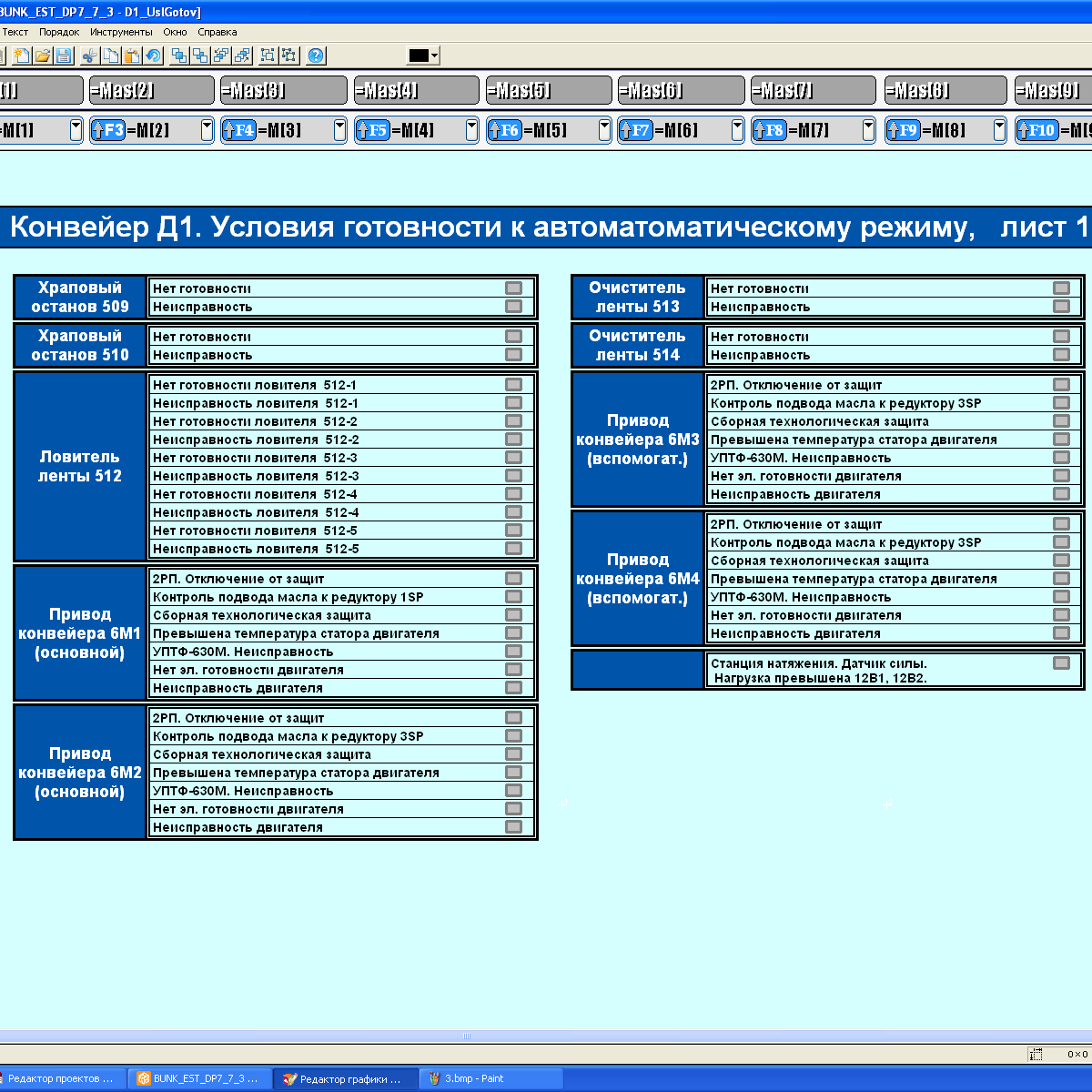Open the =M[7] dropdown arrow
The width and height of the screenshot is (1092, 1092).
(869, 130)
